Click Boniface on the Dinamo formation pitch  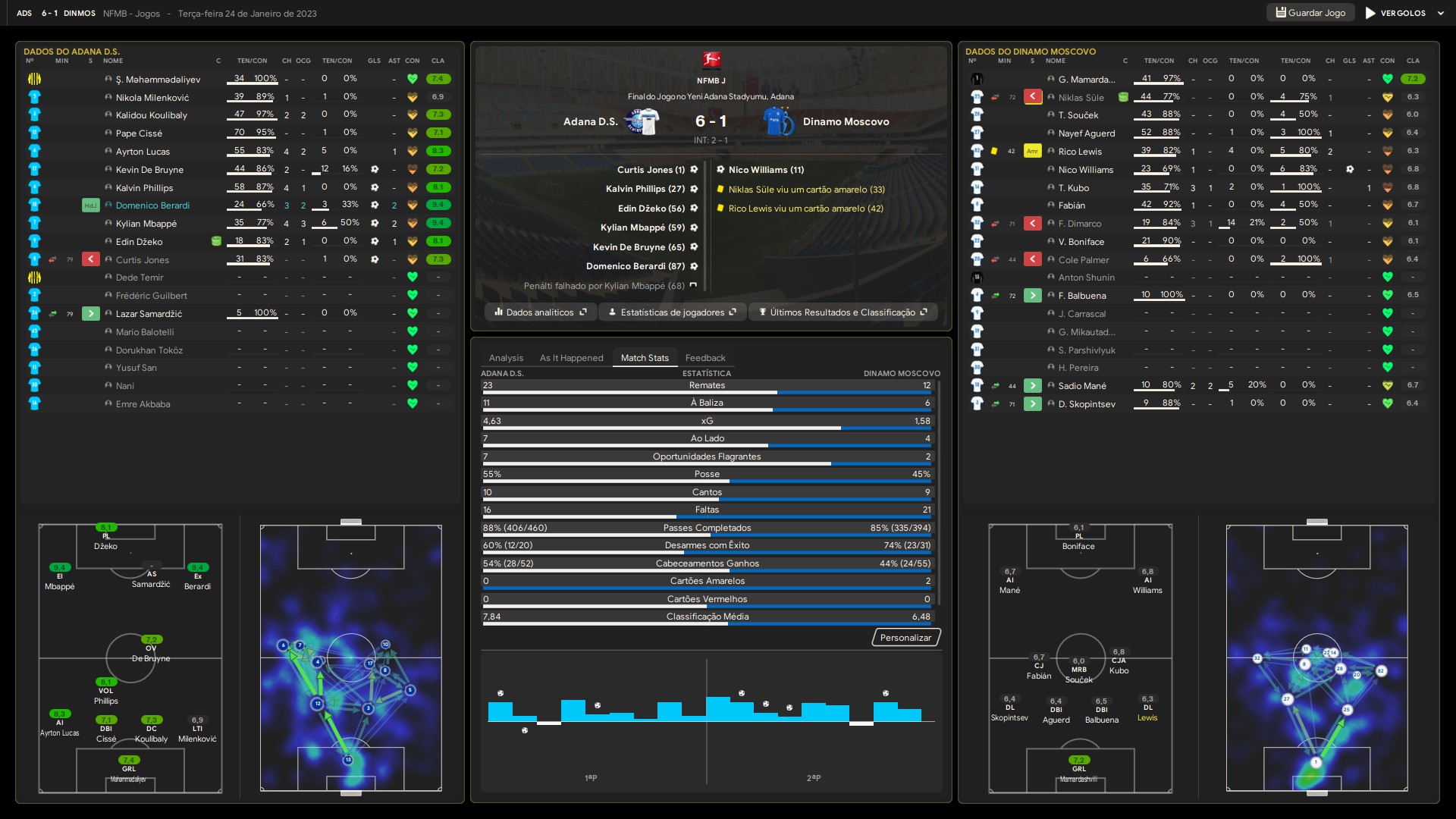(x=1078, y=537)
